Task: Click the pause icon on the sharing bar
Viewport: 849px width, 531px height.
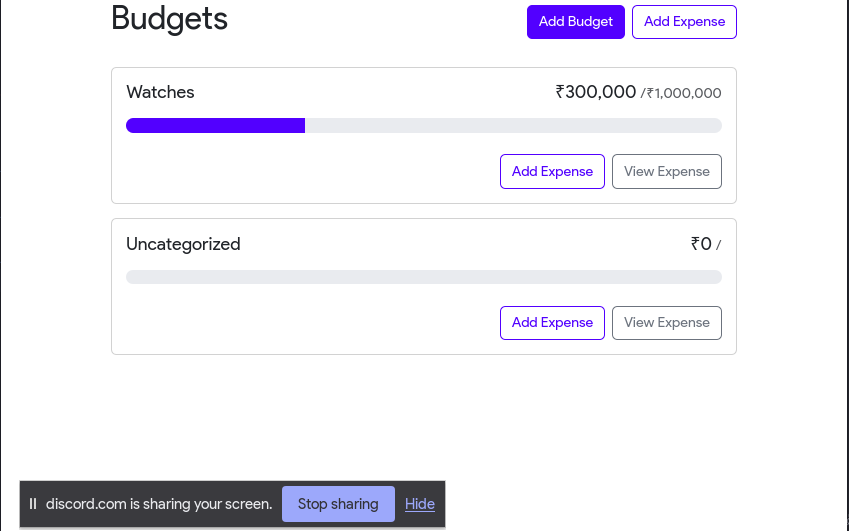Action: (33, 504)
